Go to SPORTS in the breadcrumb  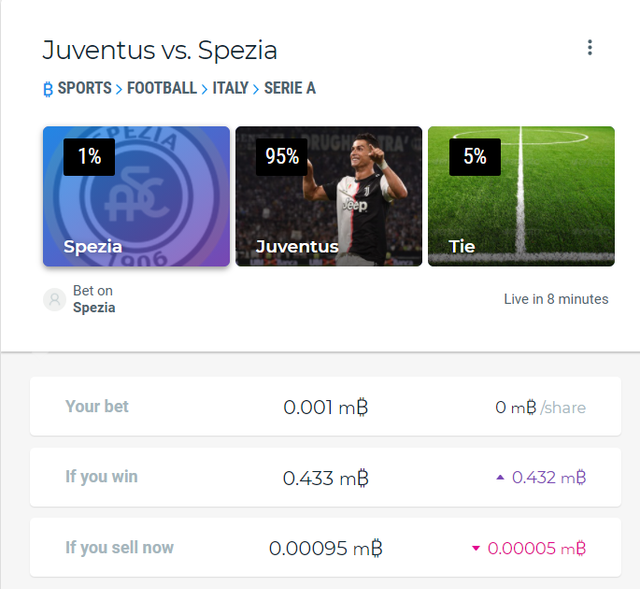[x=84, y=88]
